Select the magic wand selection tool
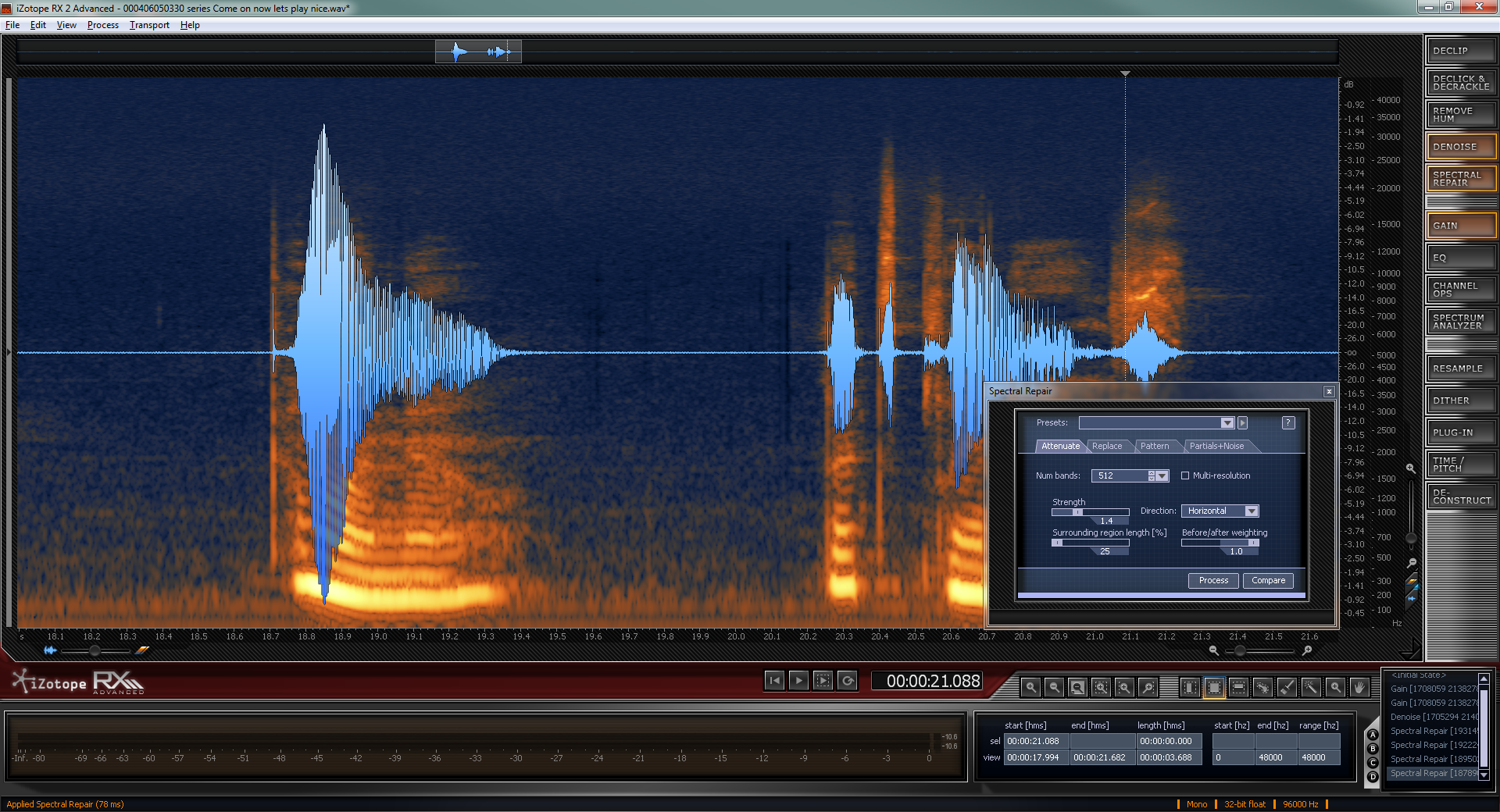Image resolution: width=1500 pixels, height=812 pixels. click(1311, 687)
